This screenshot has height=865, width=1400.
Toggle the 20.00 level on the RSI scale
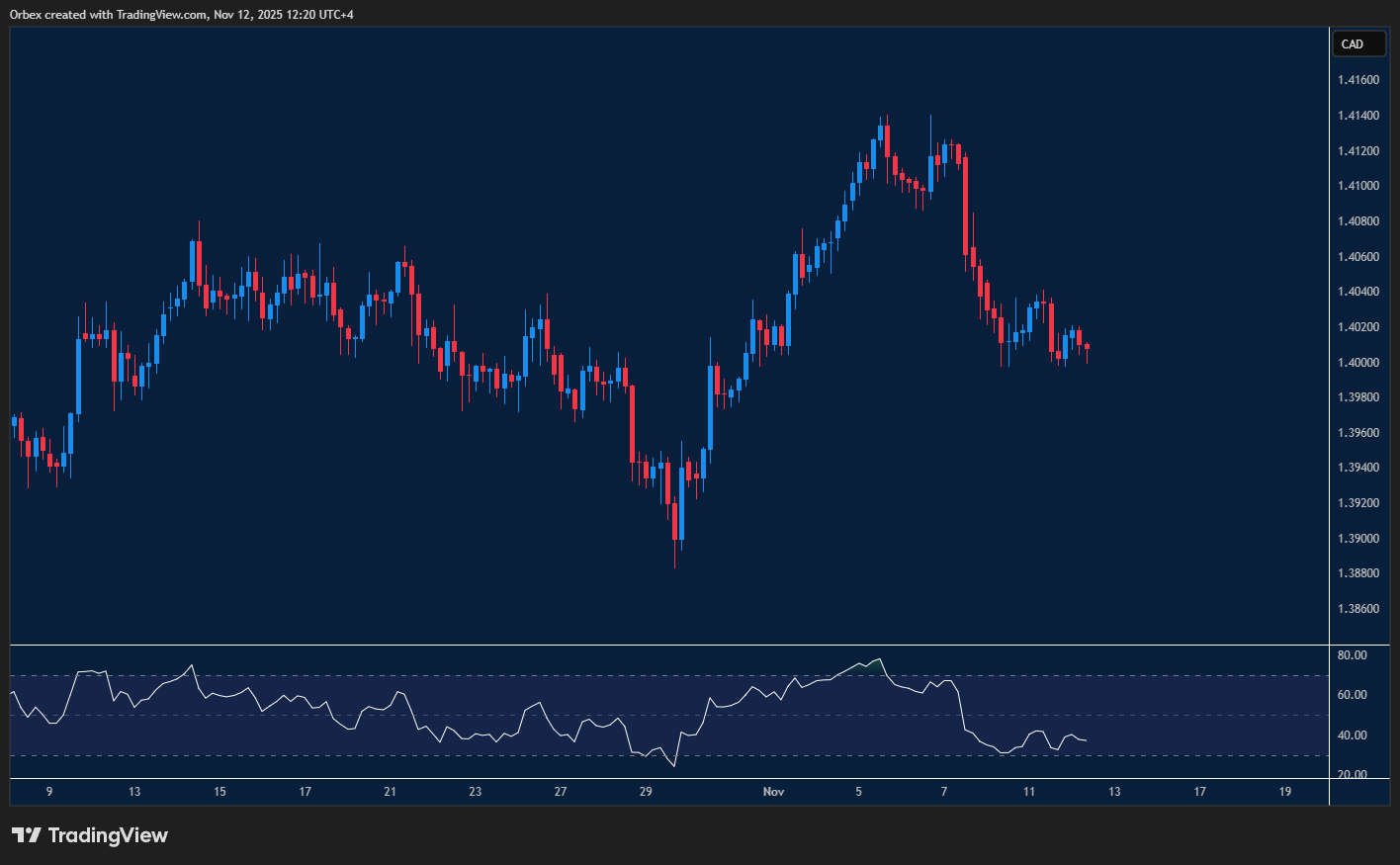1355,771
